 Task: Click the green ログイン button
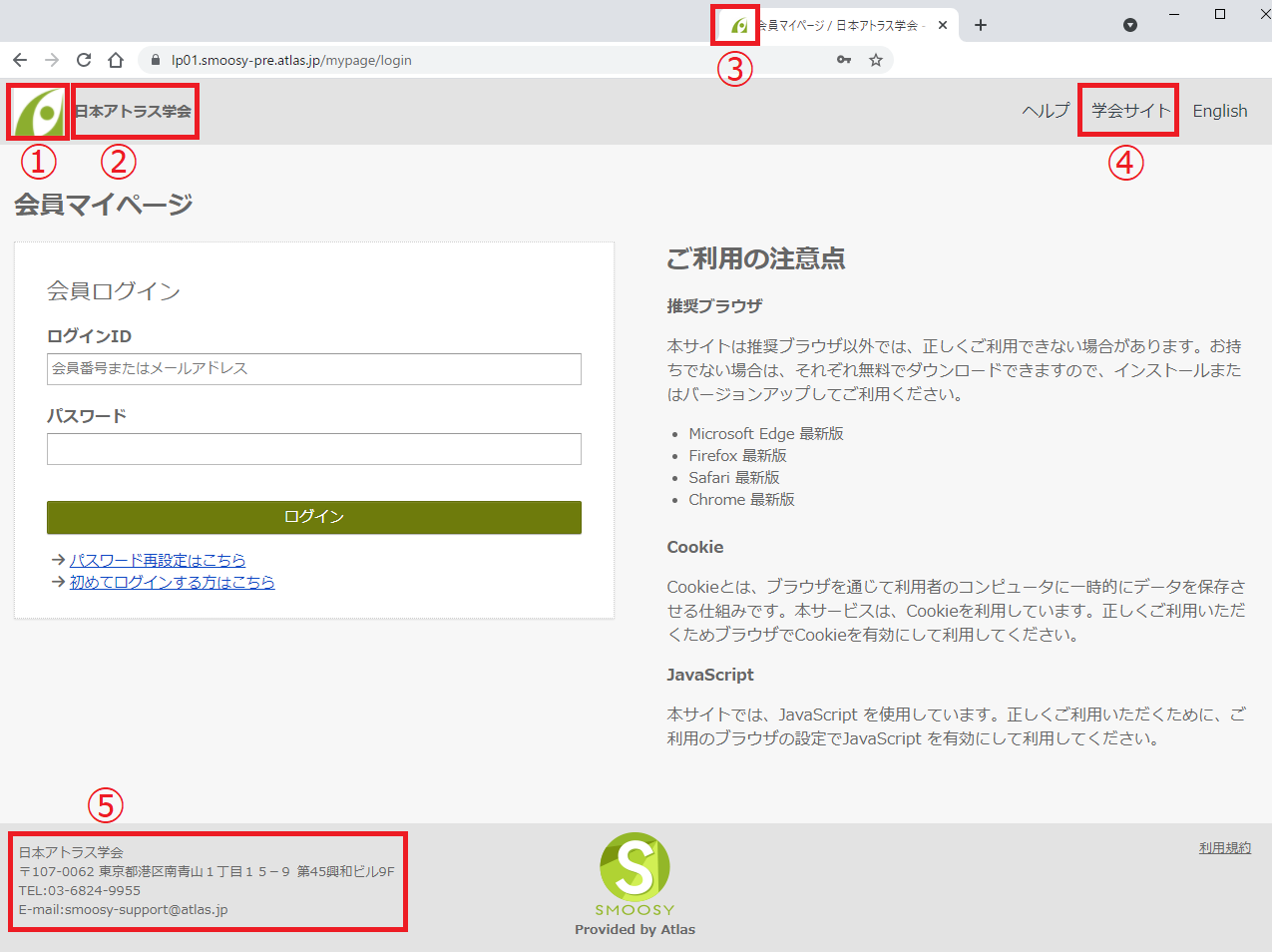[314, 517]
